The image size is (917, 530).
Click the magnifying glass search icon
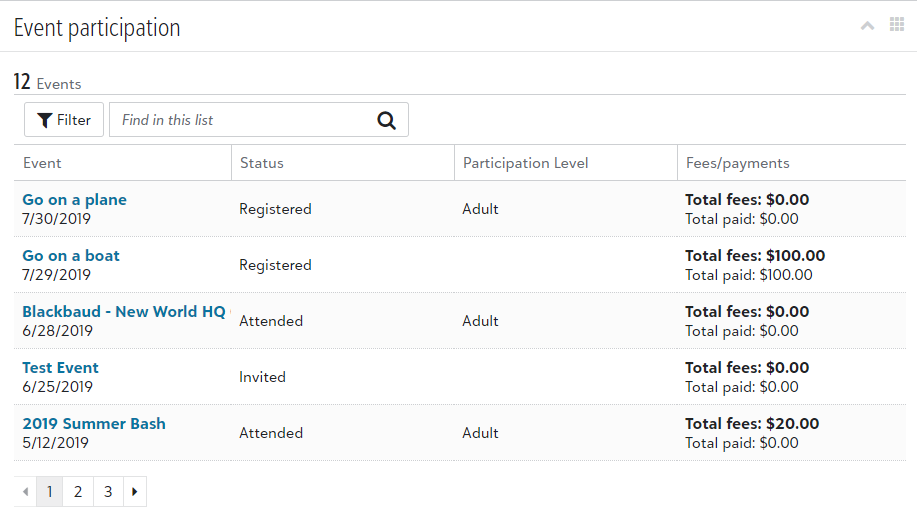pyautogui.click(x=386, y=121)
